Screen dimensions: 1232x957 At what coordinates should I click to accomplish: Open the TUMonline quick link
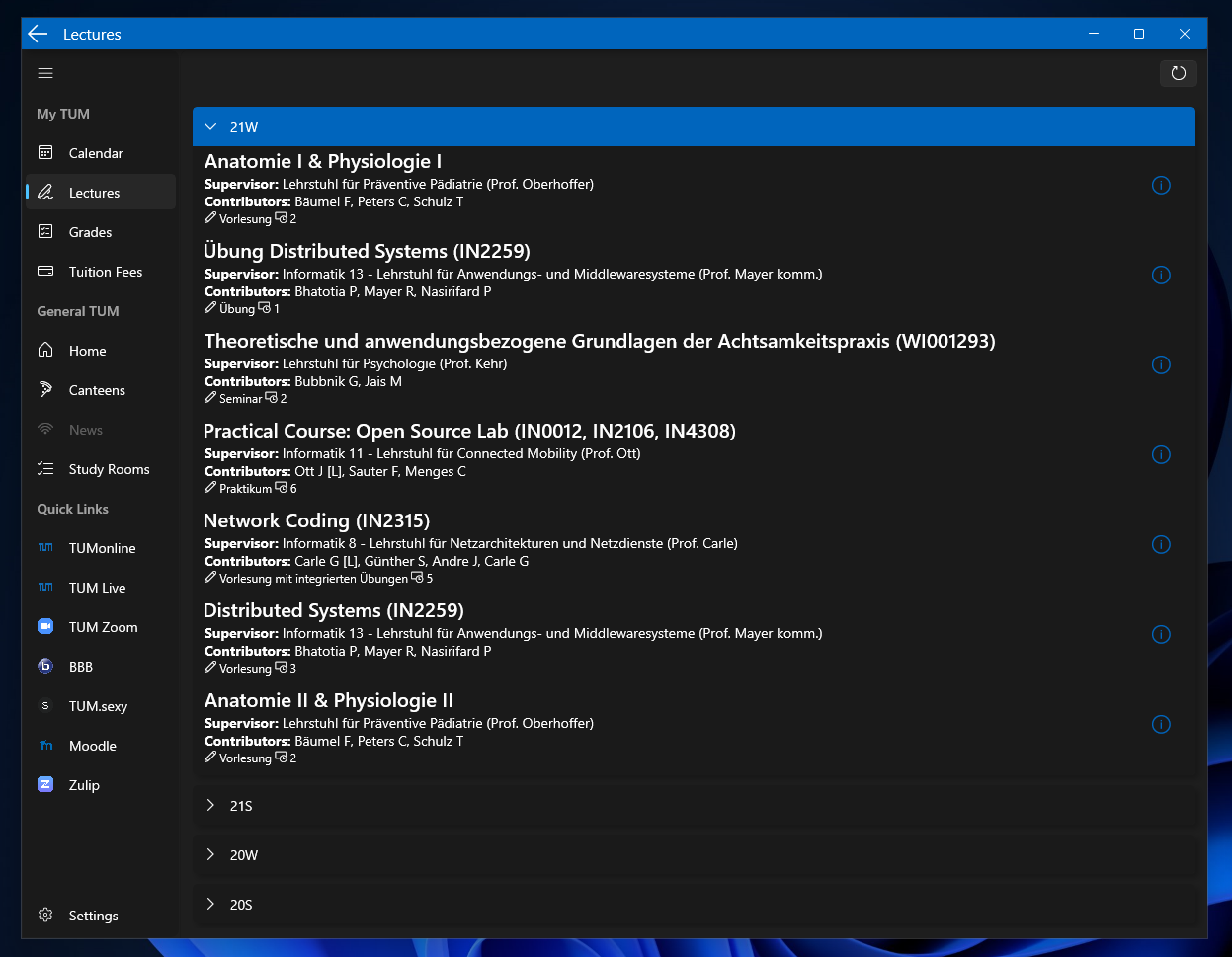[x=101, y=547]
